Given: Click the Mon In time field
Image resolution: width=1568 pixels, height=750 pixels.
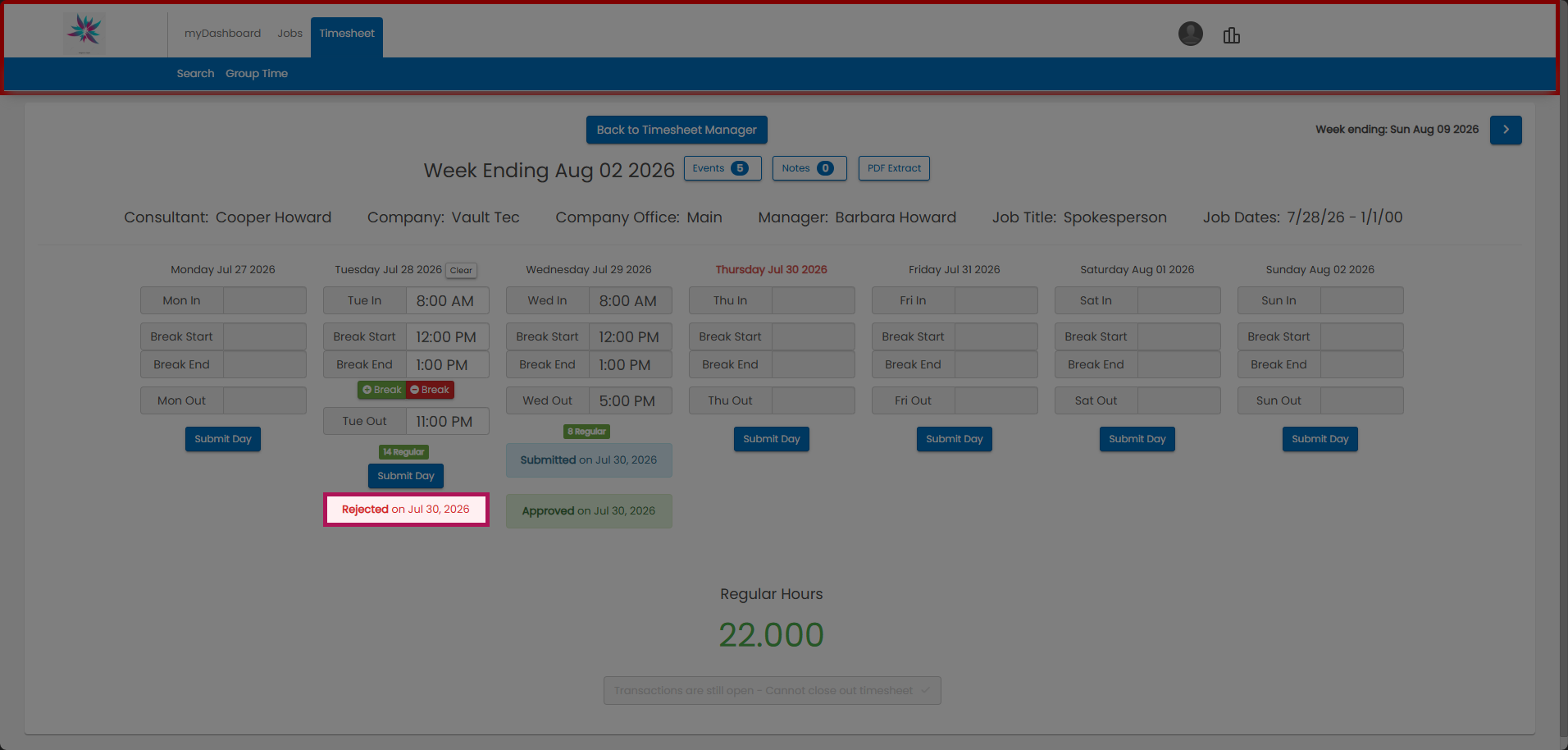Looking at the screenshot, I should 264,300.
